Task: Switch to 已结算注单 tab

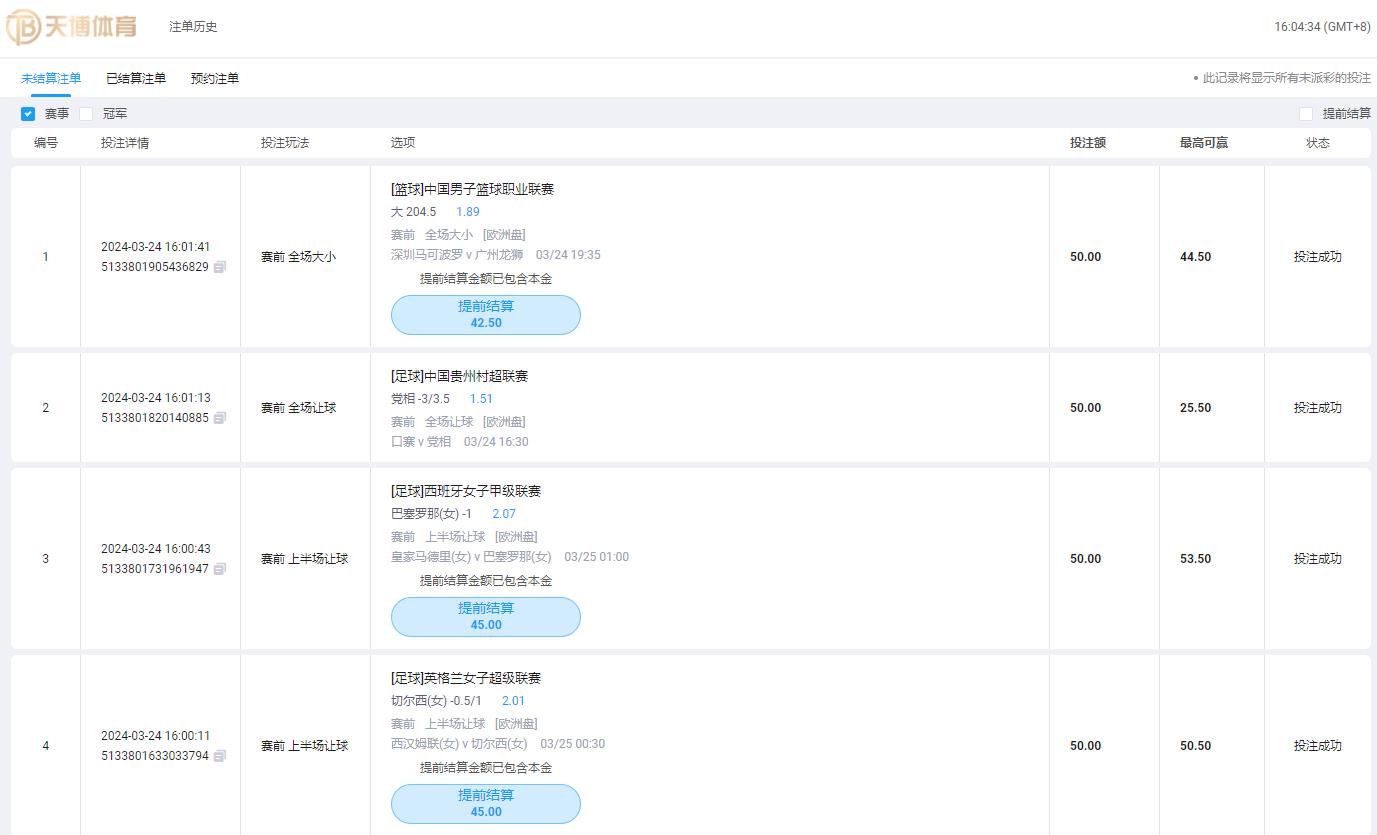Action: 136,78
